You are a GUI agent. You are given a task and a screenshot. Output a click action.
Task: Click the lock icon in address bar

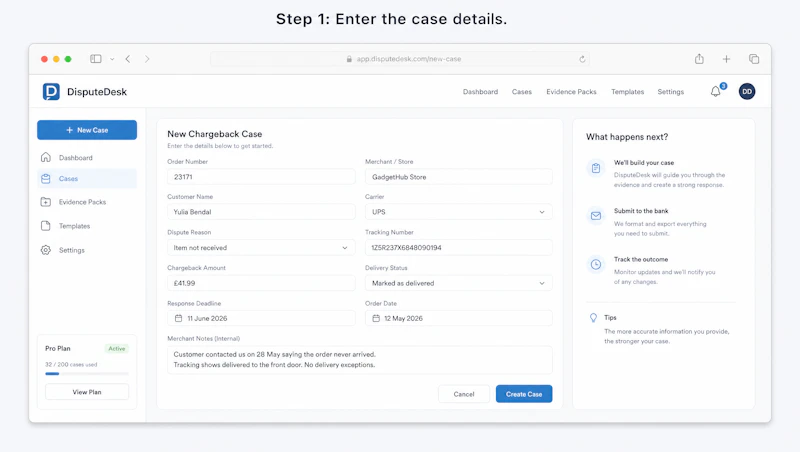coord(349,59)
